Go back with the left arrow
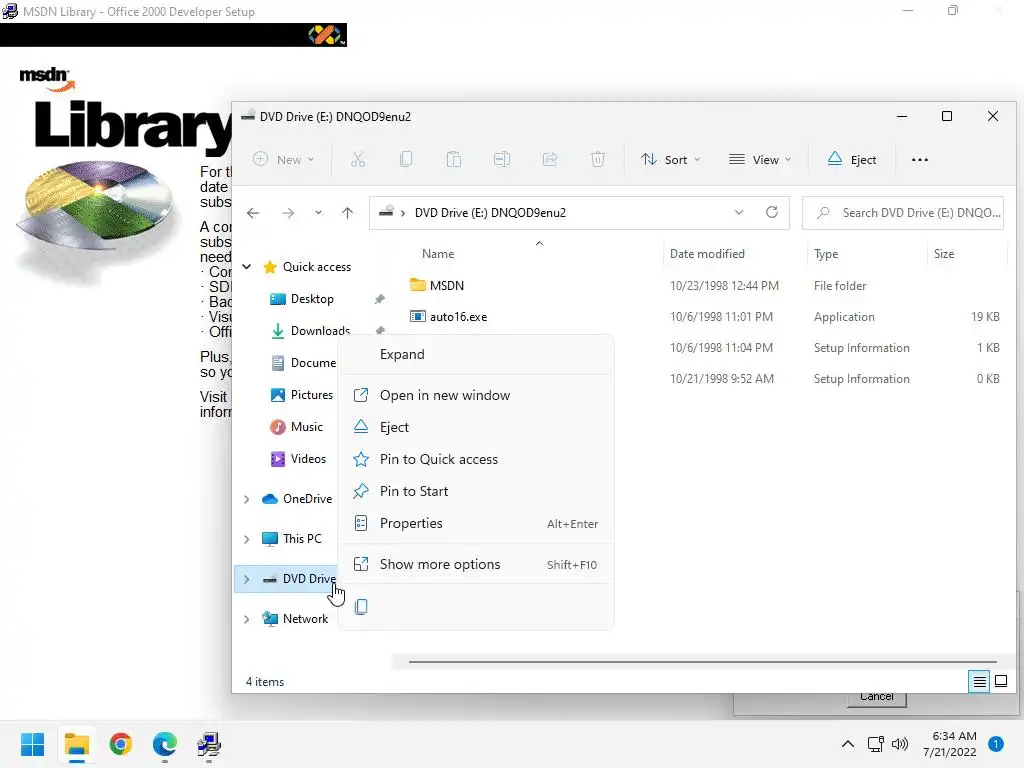 coord(253,213)
